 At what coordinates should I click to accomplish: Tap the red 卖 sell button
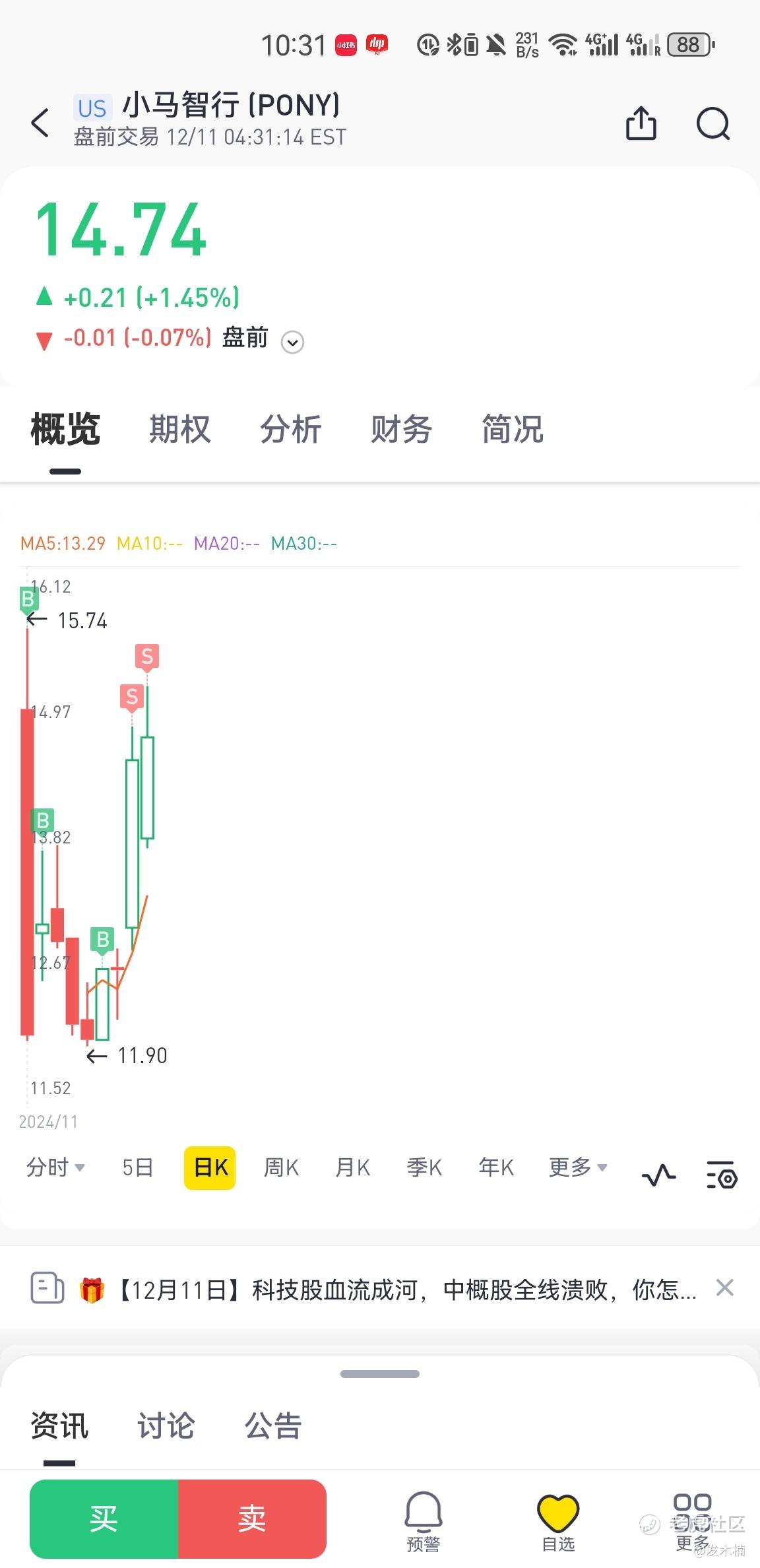coord(253,1519)
